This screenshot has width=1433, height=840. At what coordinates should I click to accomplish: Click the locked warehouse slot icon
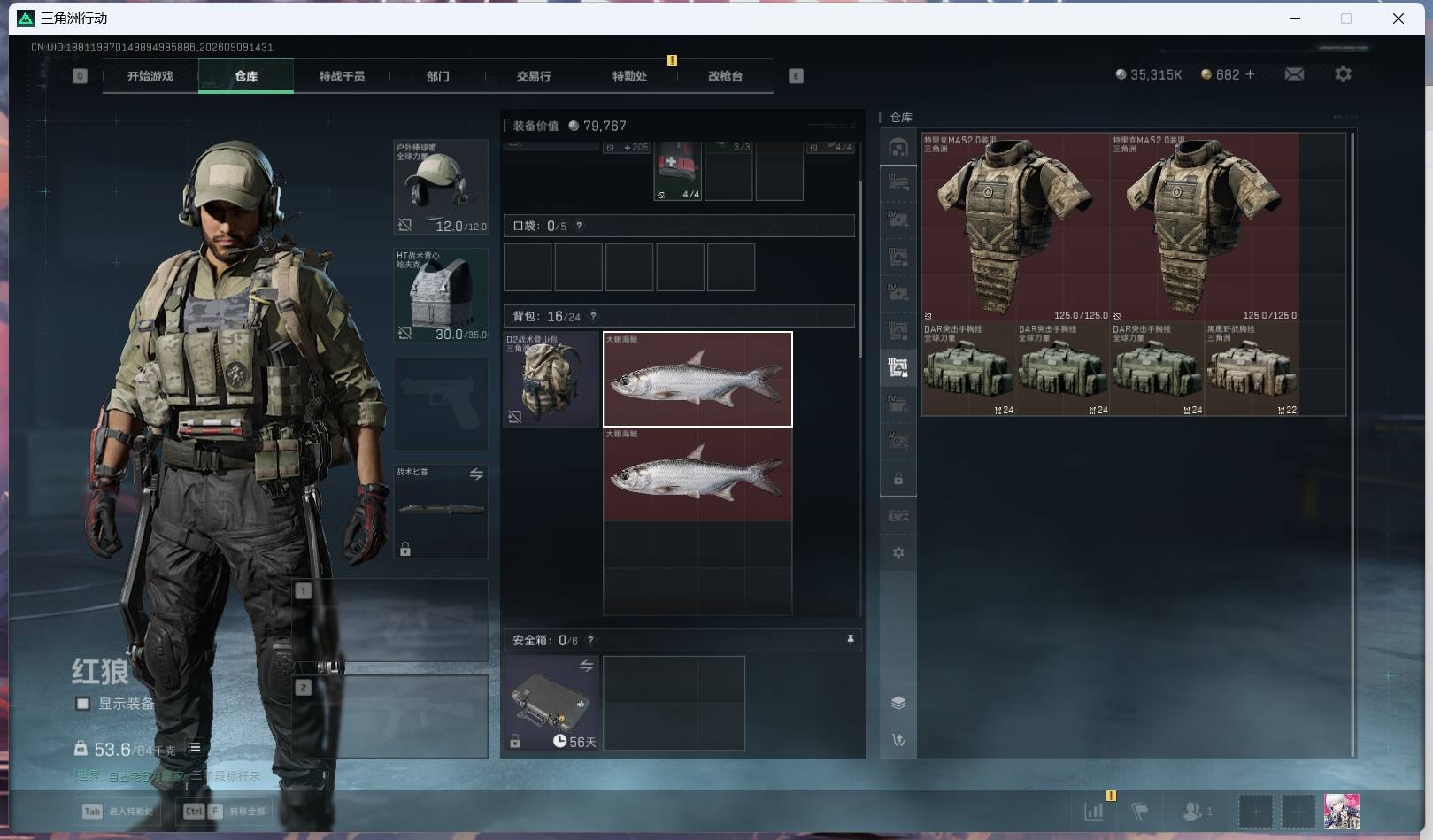(898, 479)
